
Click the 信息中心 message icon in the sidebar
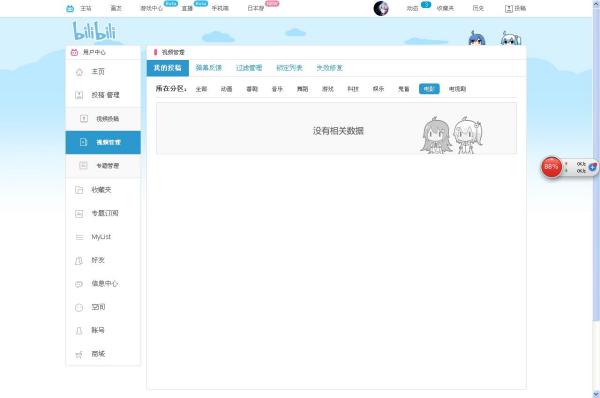tap(79, 284)
